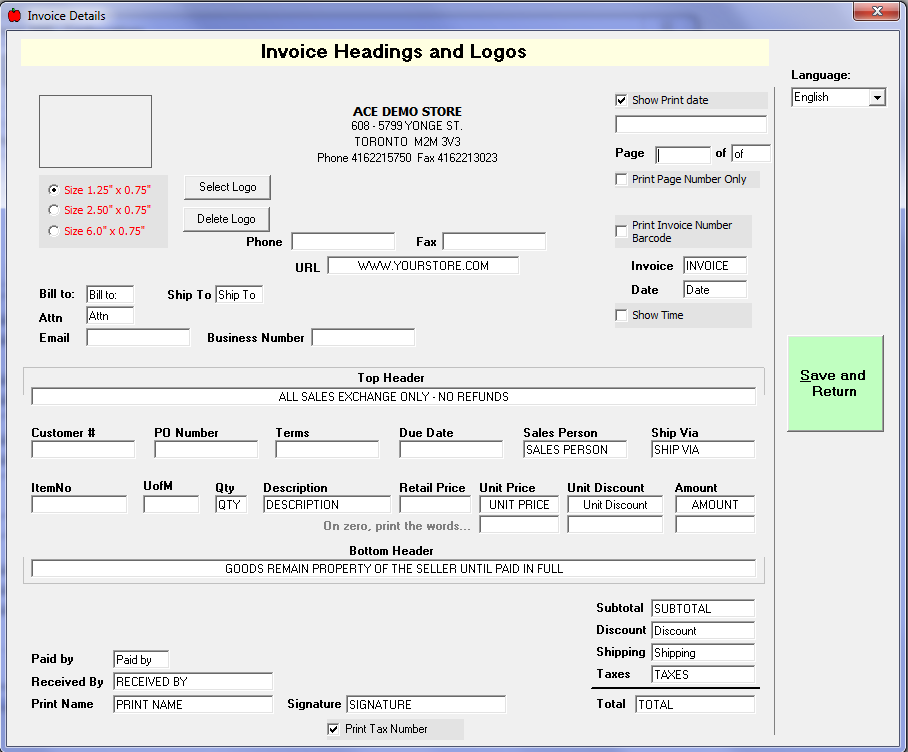Click the Top Header text field
This screenshot has width=908, height=752.
click(x=394, y=397)
